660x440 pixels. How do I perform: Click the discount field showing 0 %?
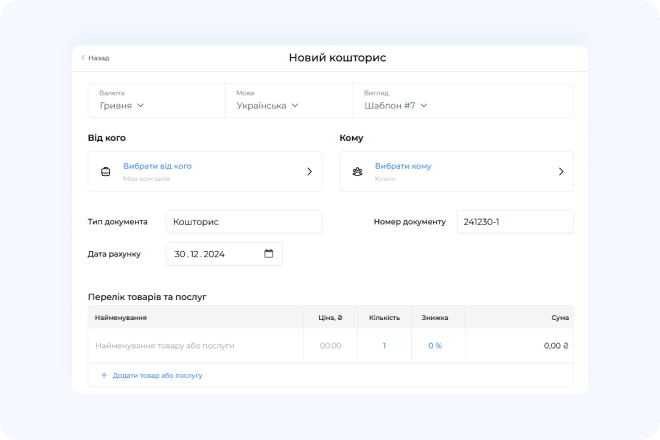point(435,345)
